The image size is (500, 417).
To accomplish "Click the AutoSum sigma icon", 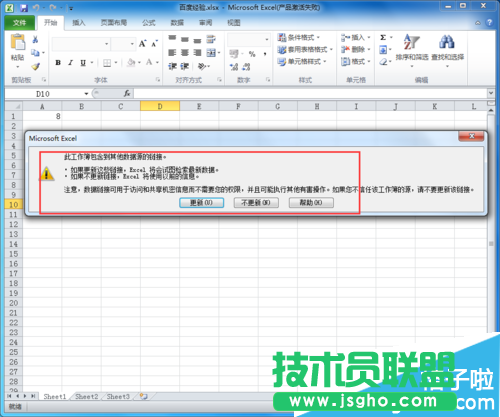I will pyautogui.click(x=383, y=37).
